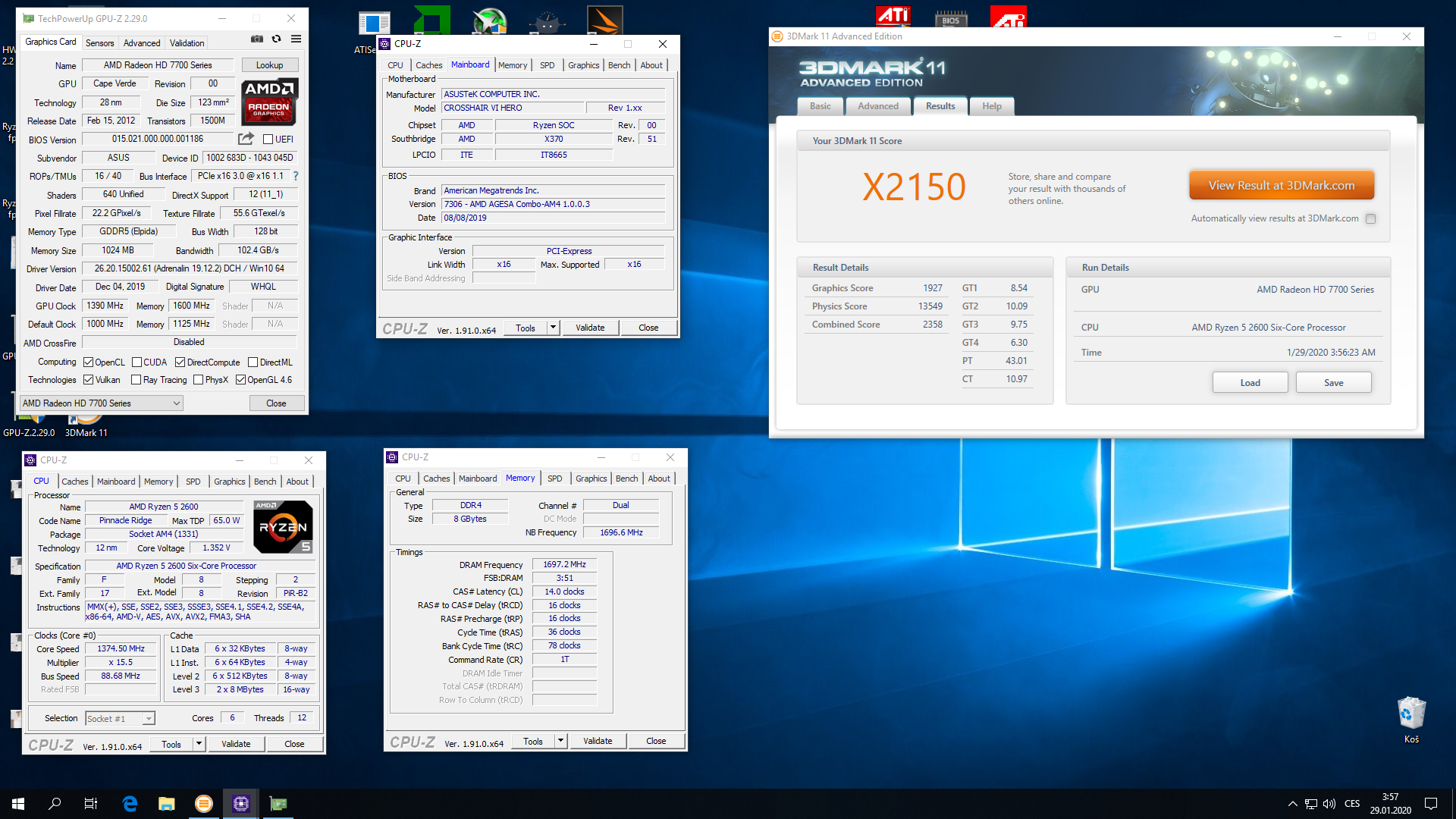This screenshot has width=1456, height=819.
Task: Toggle the Ray Tracing checkbox
Action: click(x=136, y=380)
